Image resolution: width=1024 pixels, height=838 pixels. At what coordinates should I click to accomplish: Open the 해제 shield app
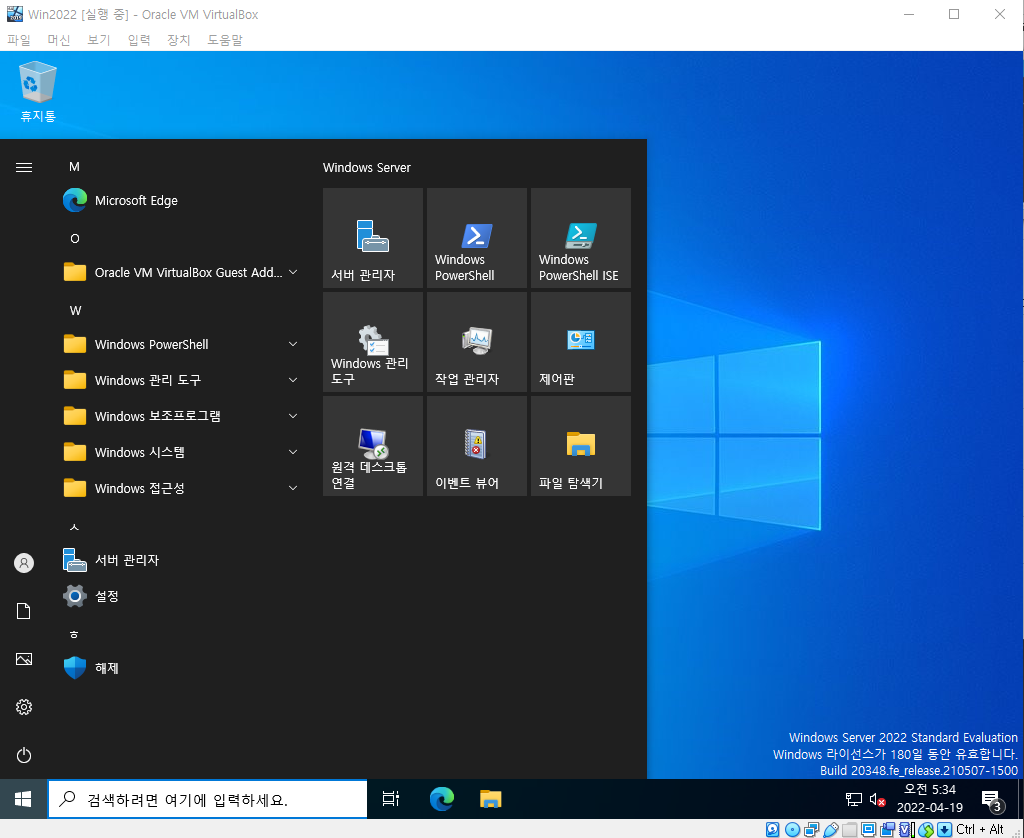pyautogui.click(x=182, y=668)
